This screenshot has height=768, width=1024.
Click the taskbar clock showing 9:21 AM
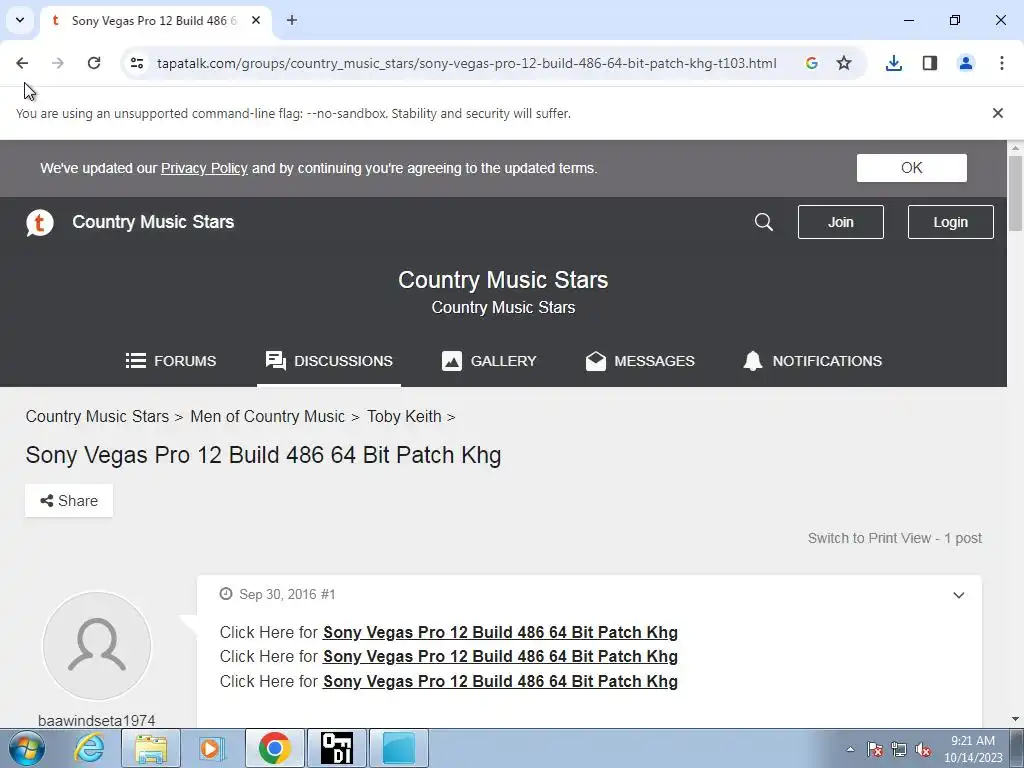pyautogui.click(x=973, y=749)
